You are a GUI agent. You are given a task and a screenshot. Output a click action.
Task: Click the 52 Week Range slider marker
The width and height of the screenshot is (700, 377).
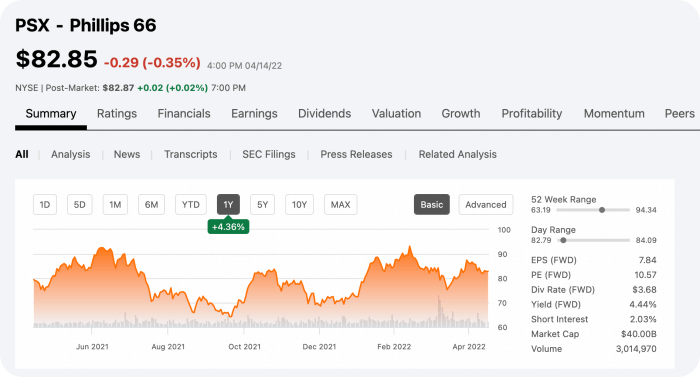pyautogui.click(x=602, y=210)
